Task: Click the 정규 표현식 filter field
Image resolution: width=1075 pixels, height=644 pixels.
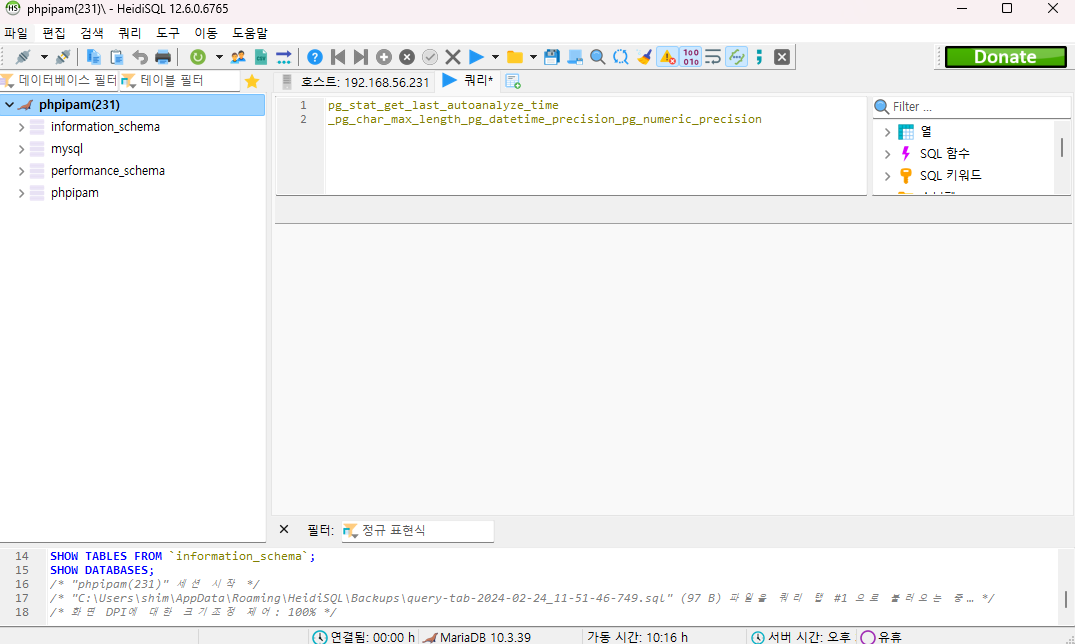Action: point(418,530)
